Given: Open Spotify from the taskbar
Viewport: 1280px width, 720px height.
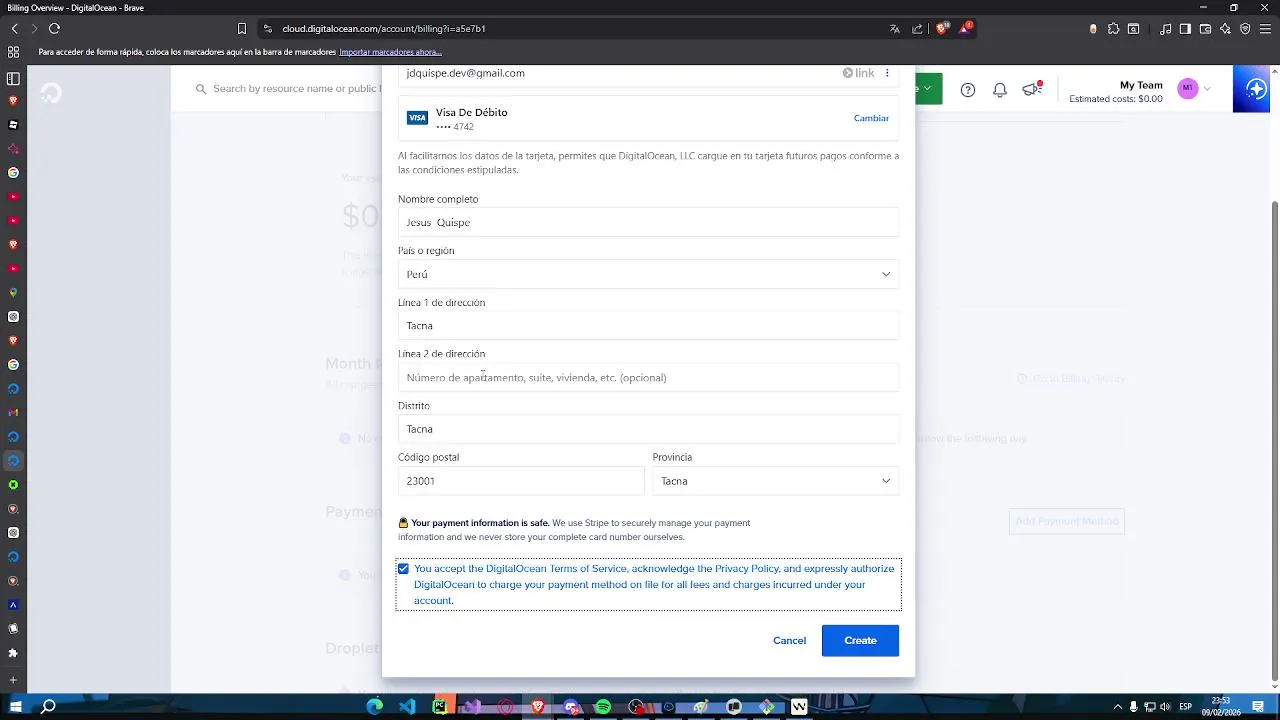Looking at the screenshot, I should [x=603, y=707].
